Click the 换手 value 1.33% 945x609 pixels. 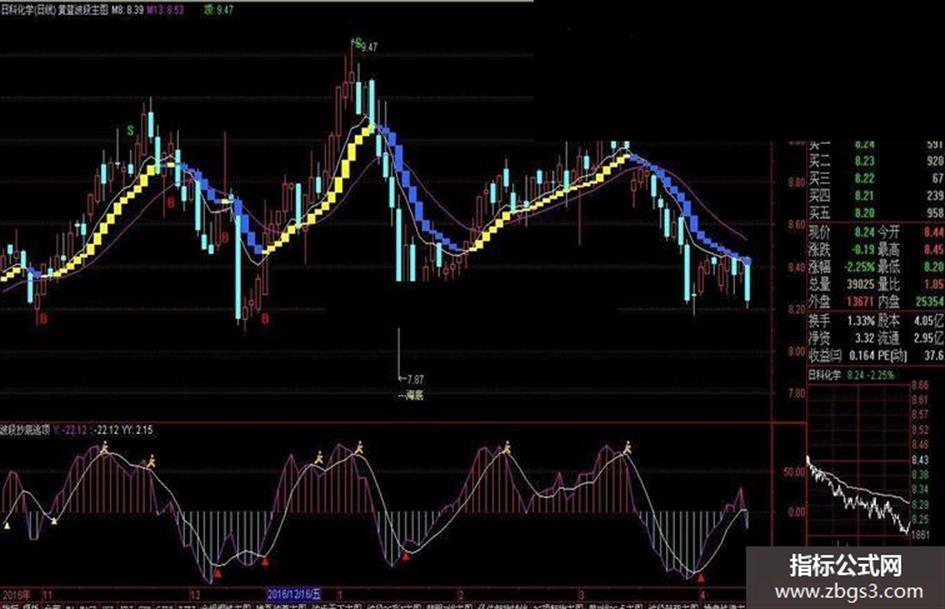click(x=861, y=321)
